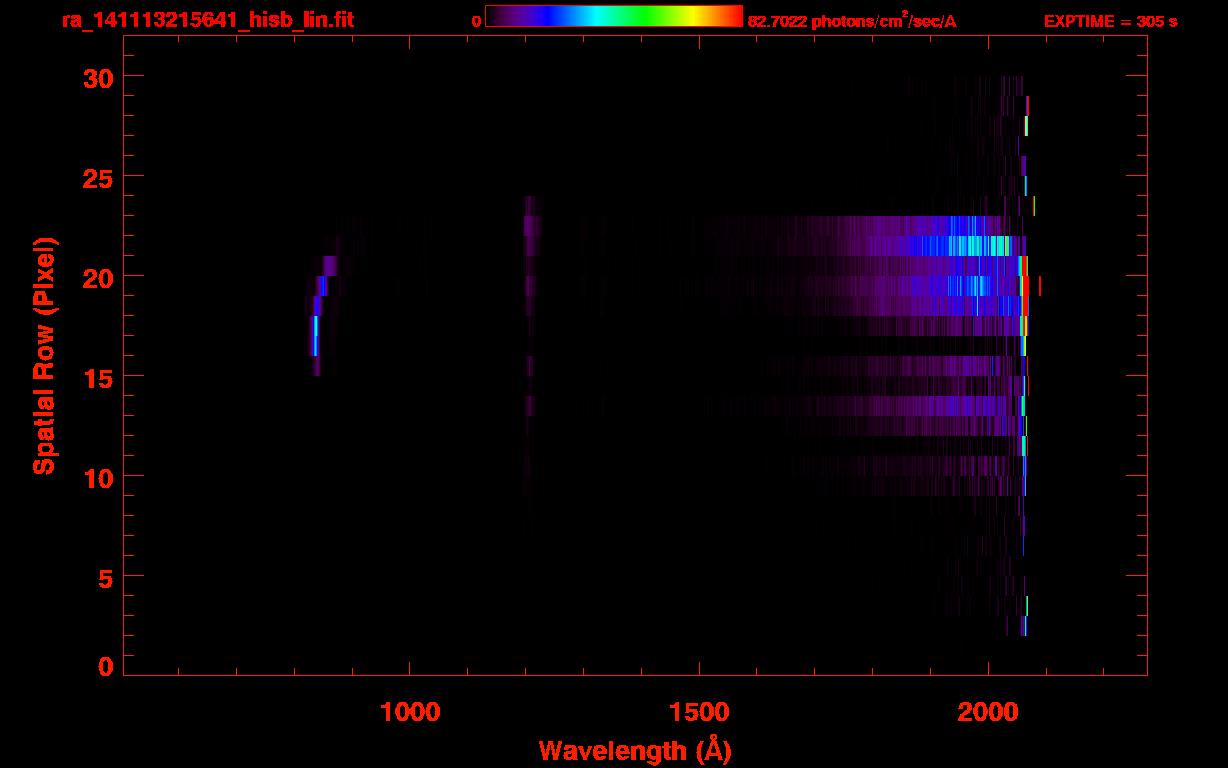Click the color scale minimum 0 label
The width and height of the screenshot is (1228, 768).
tap(477, 21)
